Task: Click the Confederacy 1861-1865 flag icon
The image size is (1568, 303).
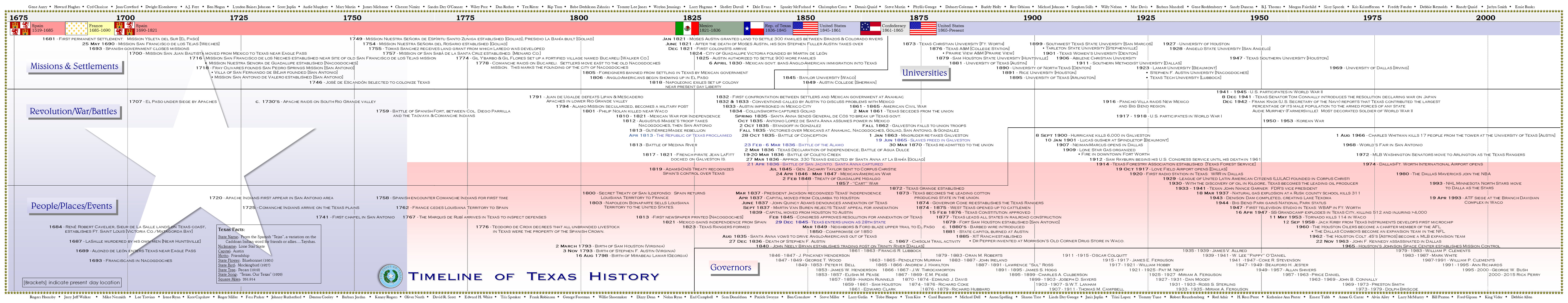Action: coord(870,27)
